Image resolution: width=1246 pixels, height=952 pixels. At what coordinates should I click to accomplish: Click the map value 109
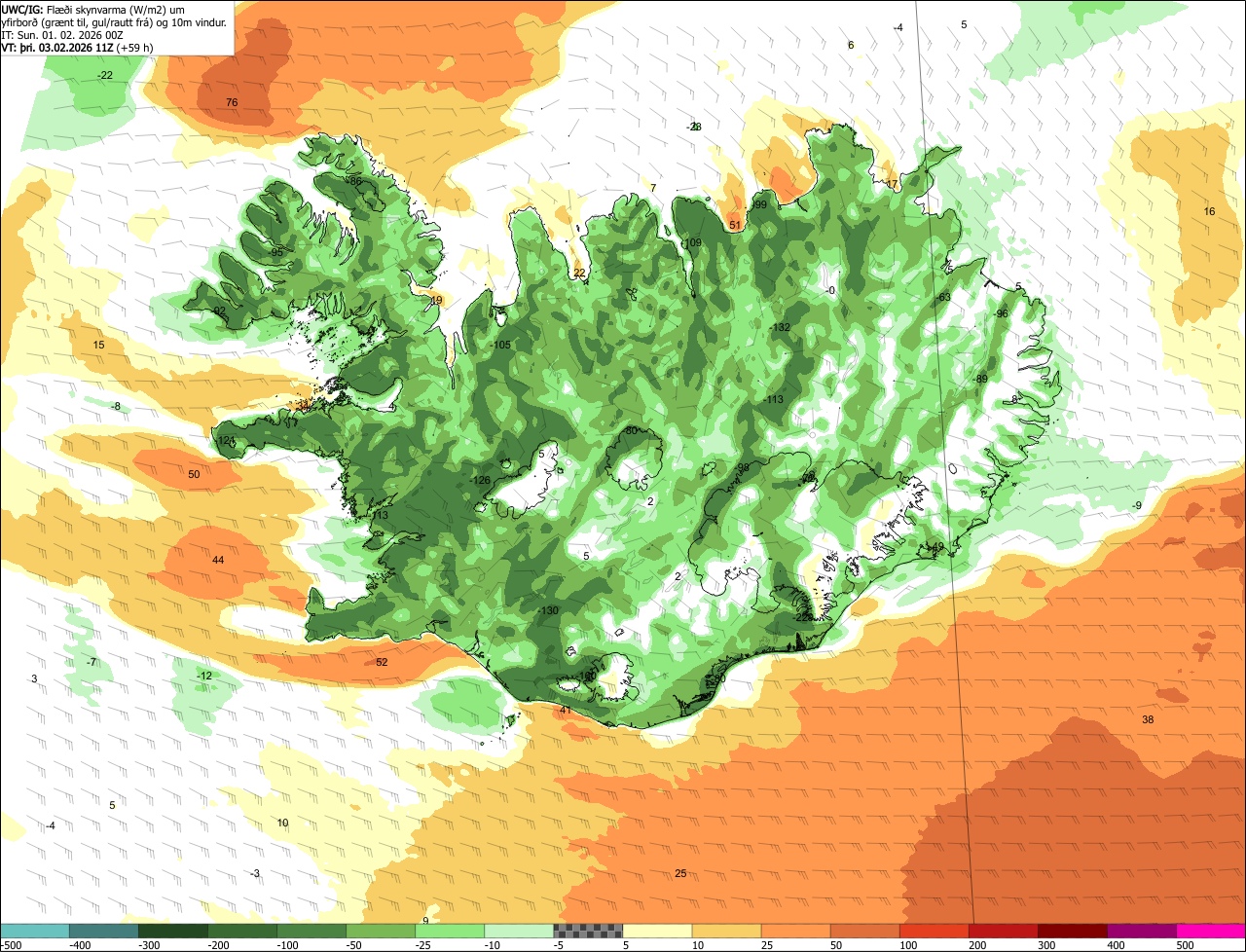(x=693, y=243)
